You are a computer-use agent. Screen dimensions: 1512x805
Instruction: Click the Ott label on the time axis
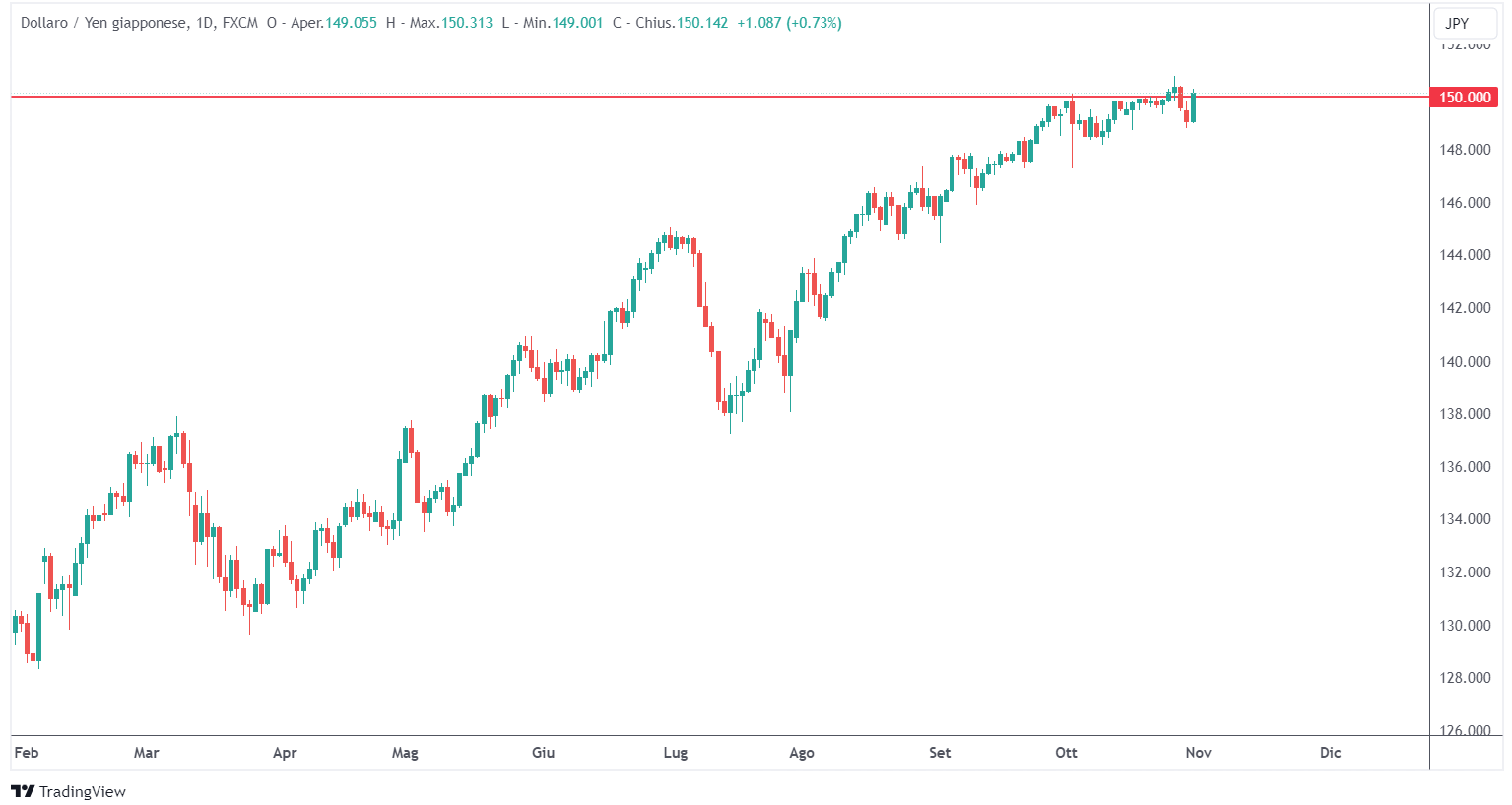pyautogui.click(x=1066, y=753)
